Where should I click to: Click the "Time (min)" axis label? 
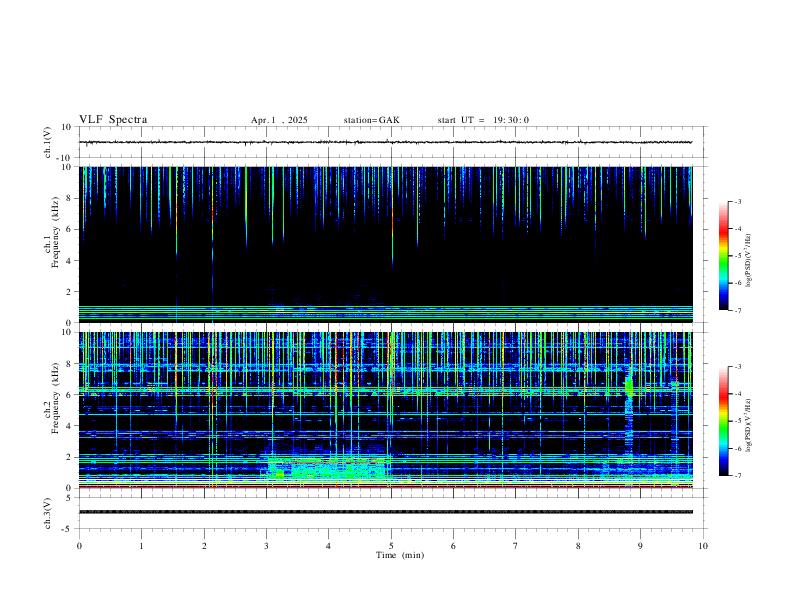click(400, 555)
